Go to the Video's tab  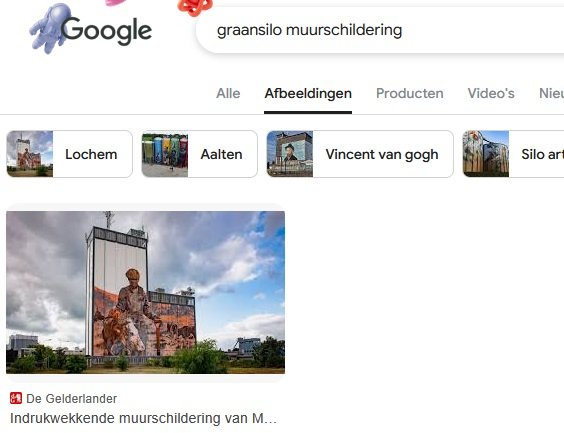(x=491, y=94)
